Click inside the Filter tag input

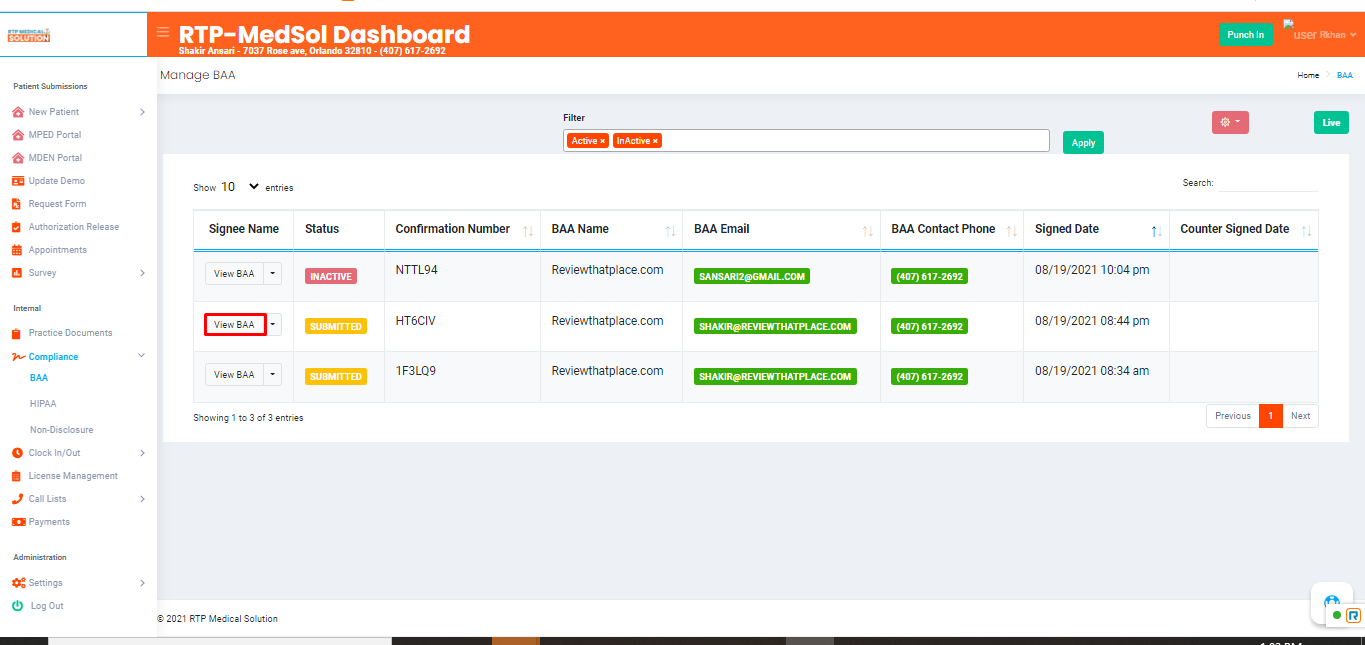806,141
